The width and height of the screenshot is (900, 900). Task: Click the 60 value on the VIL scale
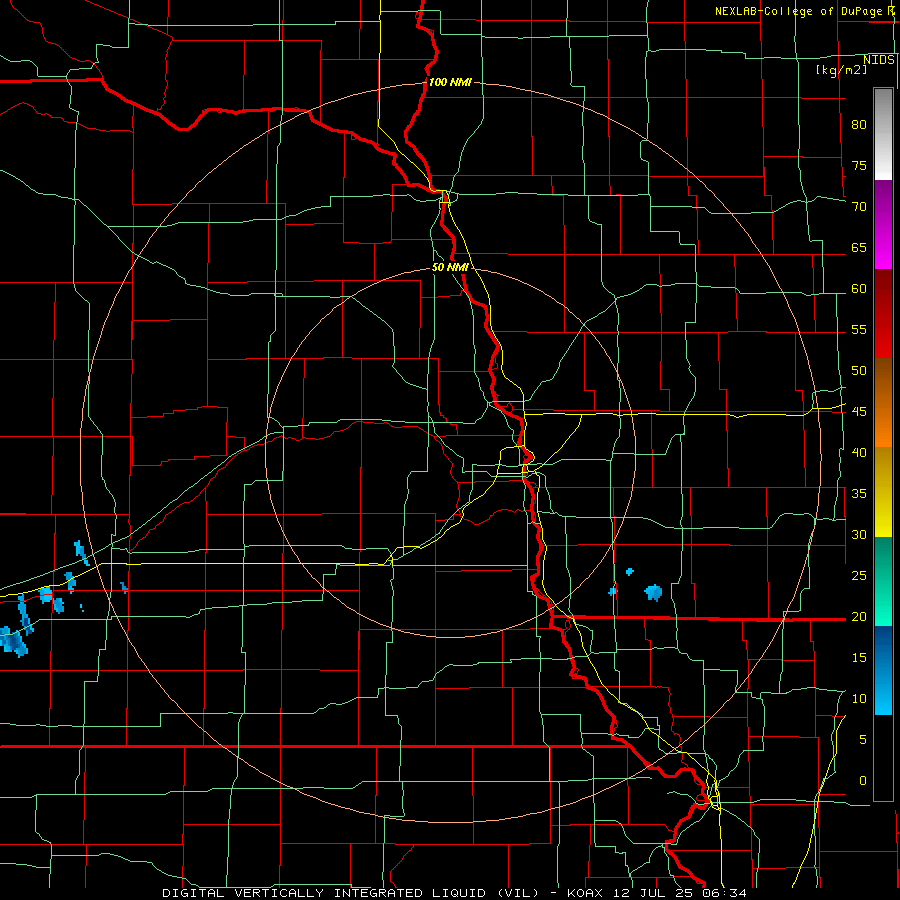859,289
